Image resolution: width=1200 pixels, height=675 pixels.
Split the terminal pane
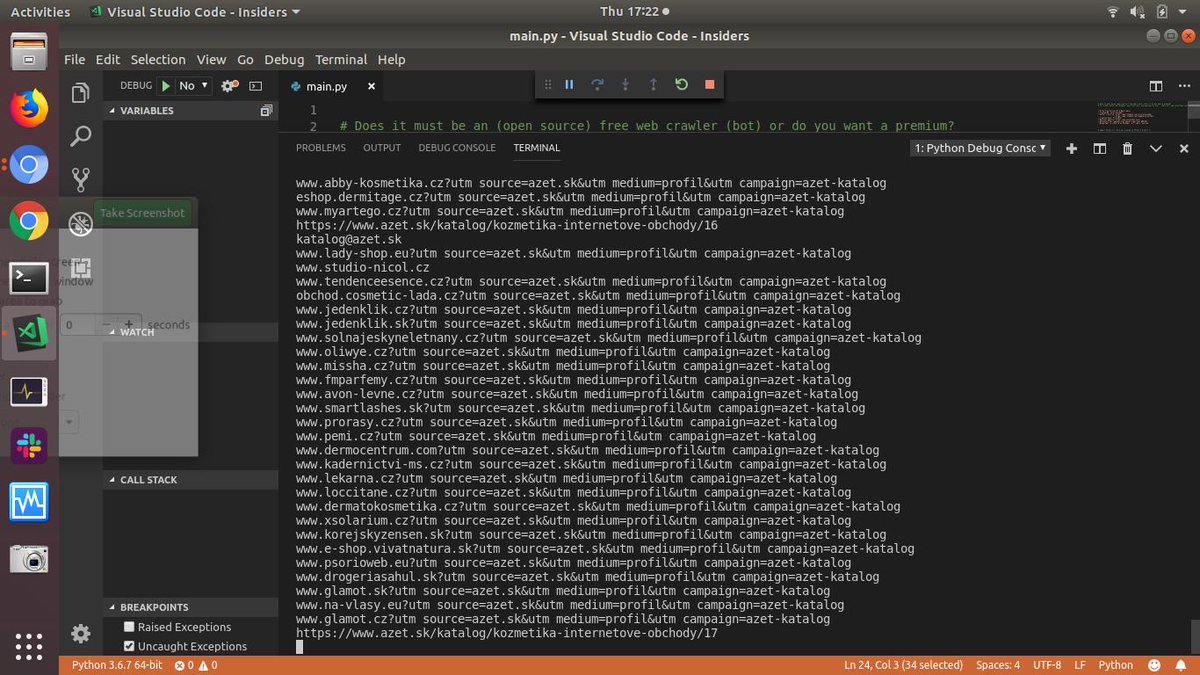1099,148
